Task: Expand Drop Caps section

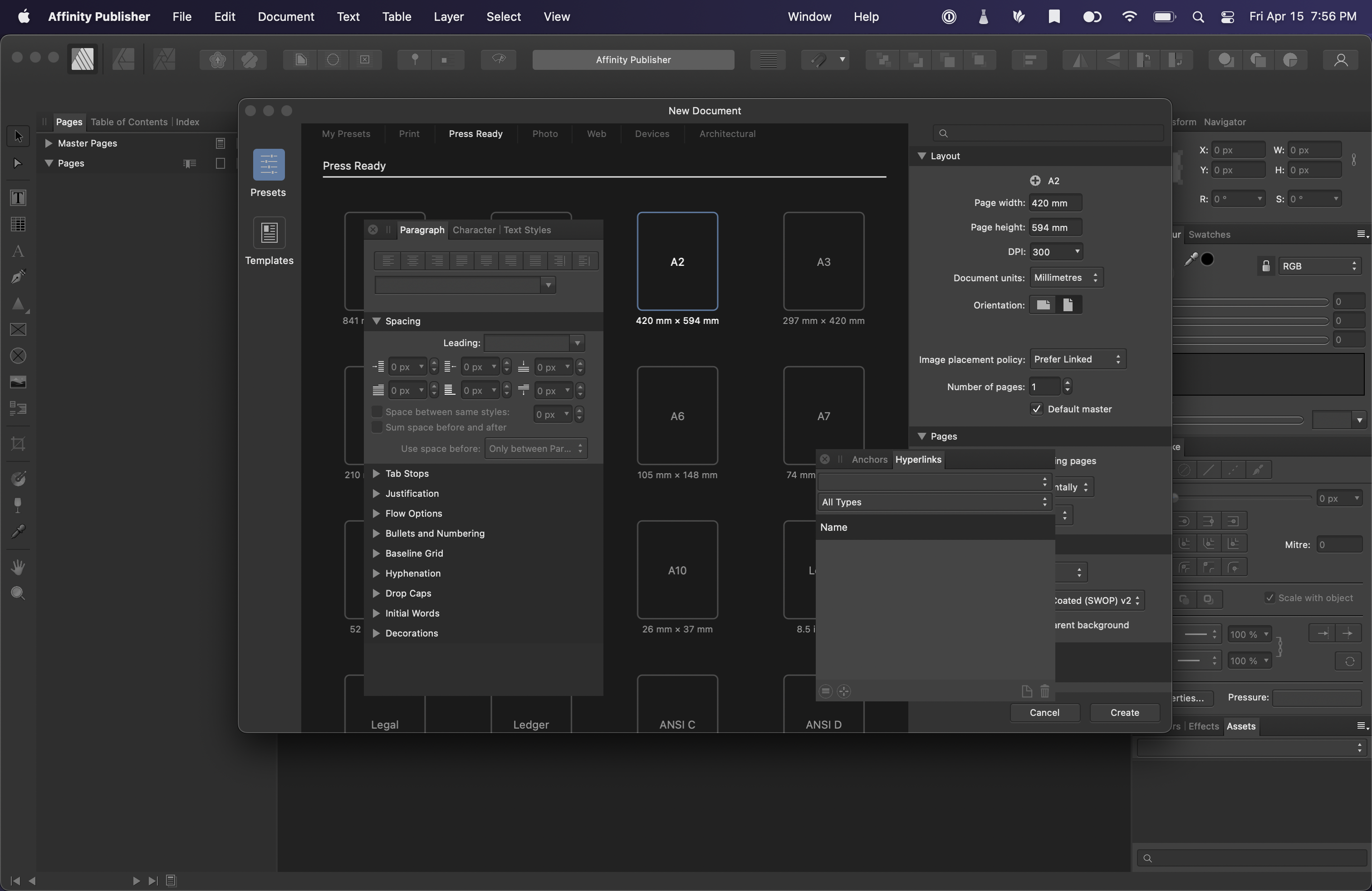Action: 377,593
